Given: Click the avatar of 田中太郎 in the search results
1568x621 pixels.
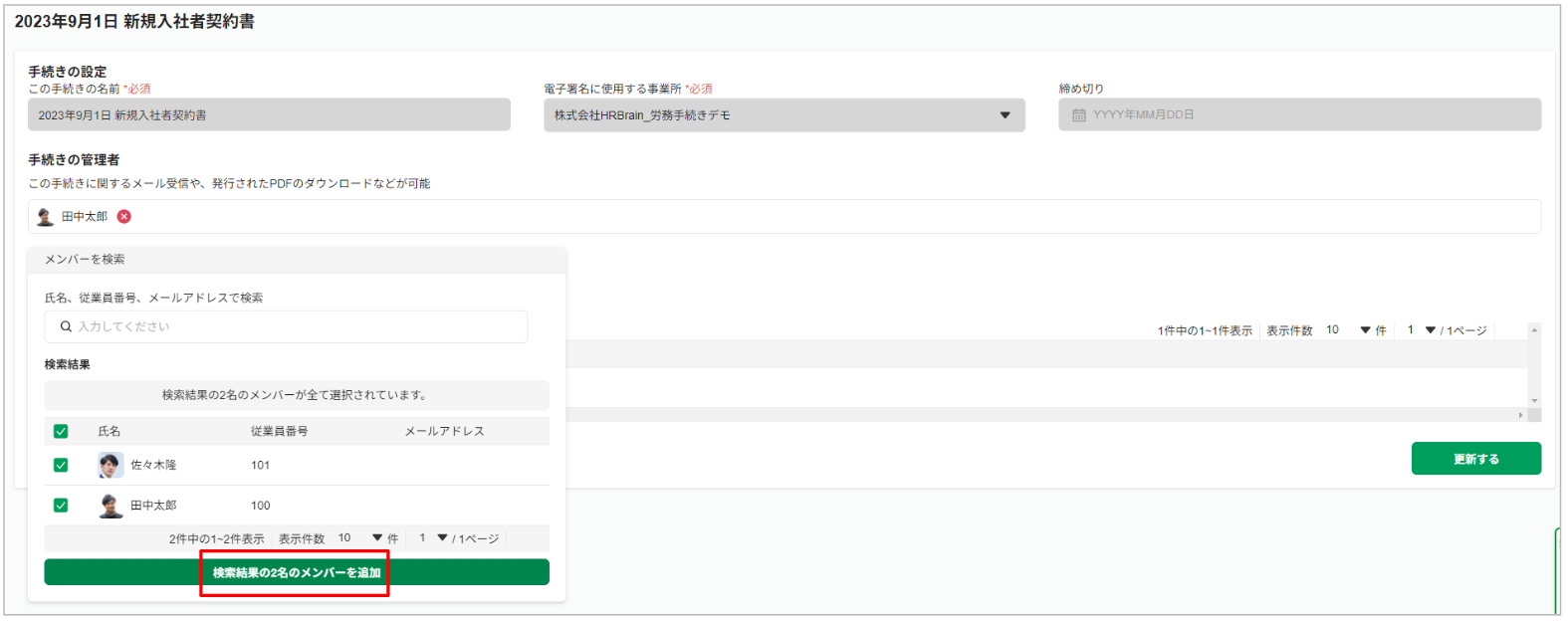Looking at the screenshot, I should (111, 506).
